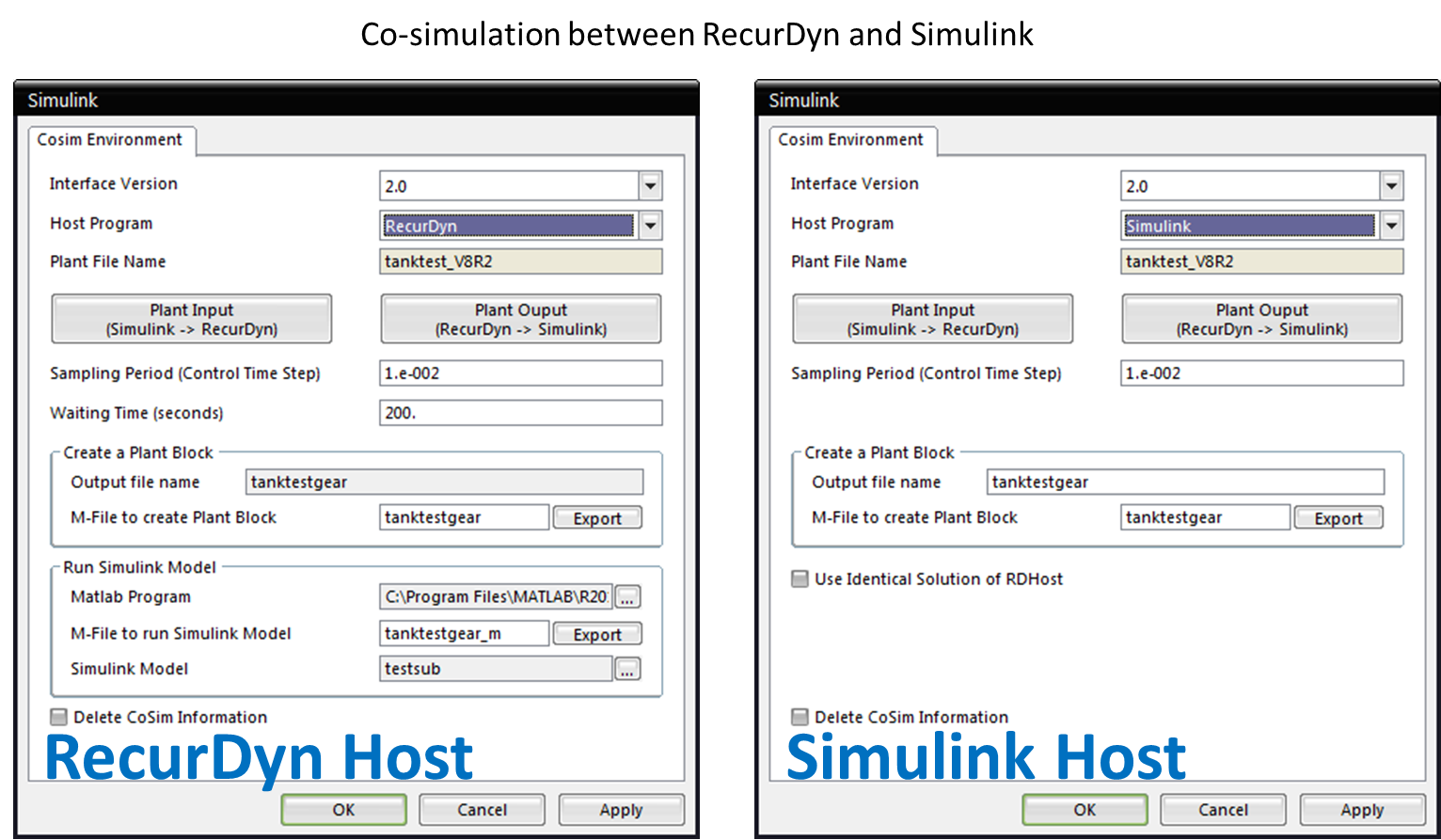Click M-File to create Plant Block field, right dialog
The width and height of the screenshot is (1441, 840).
point(1206,517)
